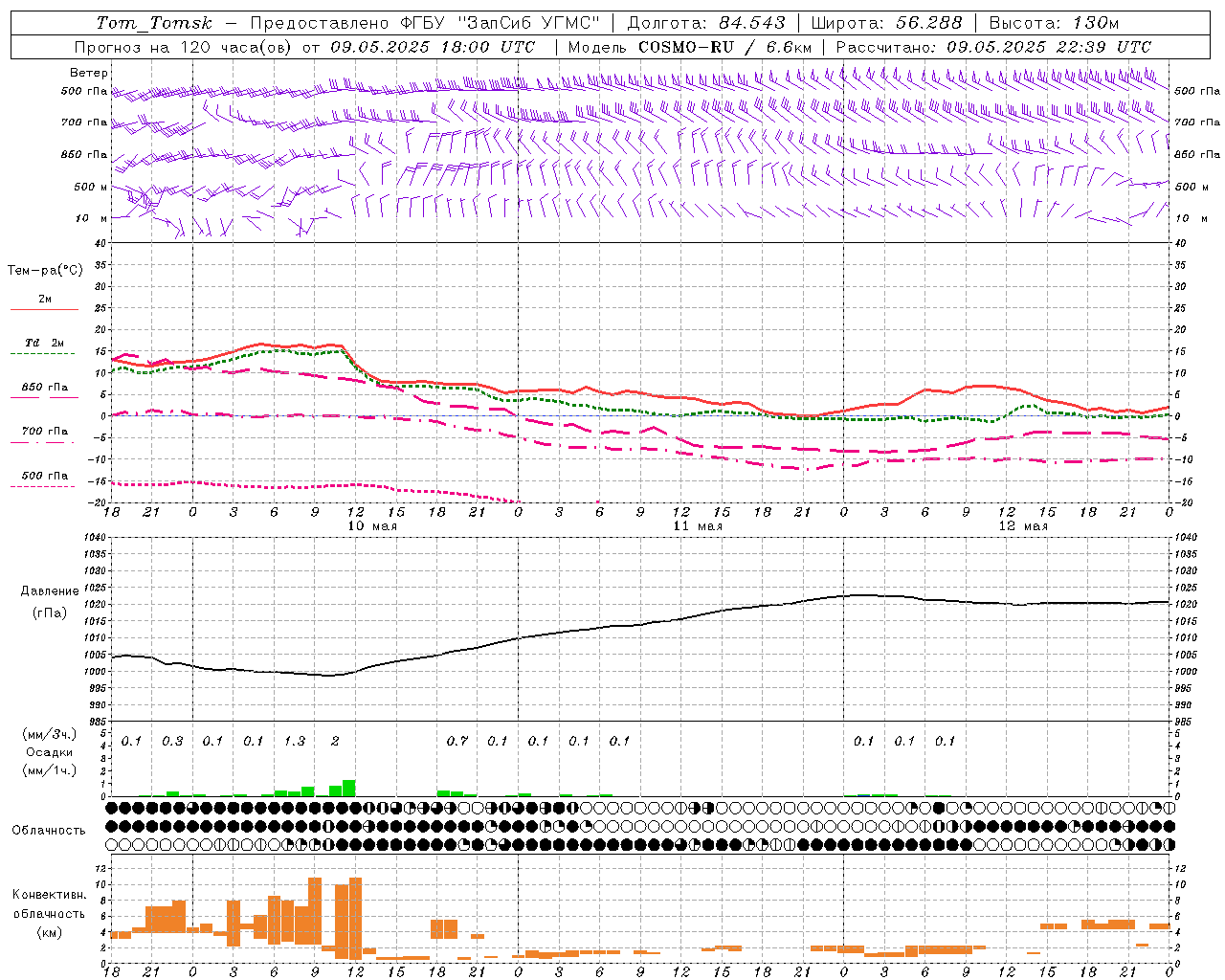Viewport: 1225px width, 980px height.
Task: Click the "Осадки" precipitation label
Action: (x=50, y=752)
